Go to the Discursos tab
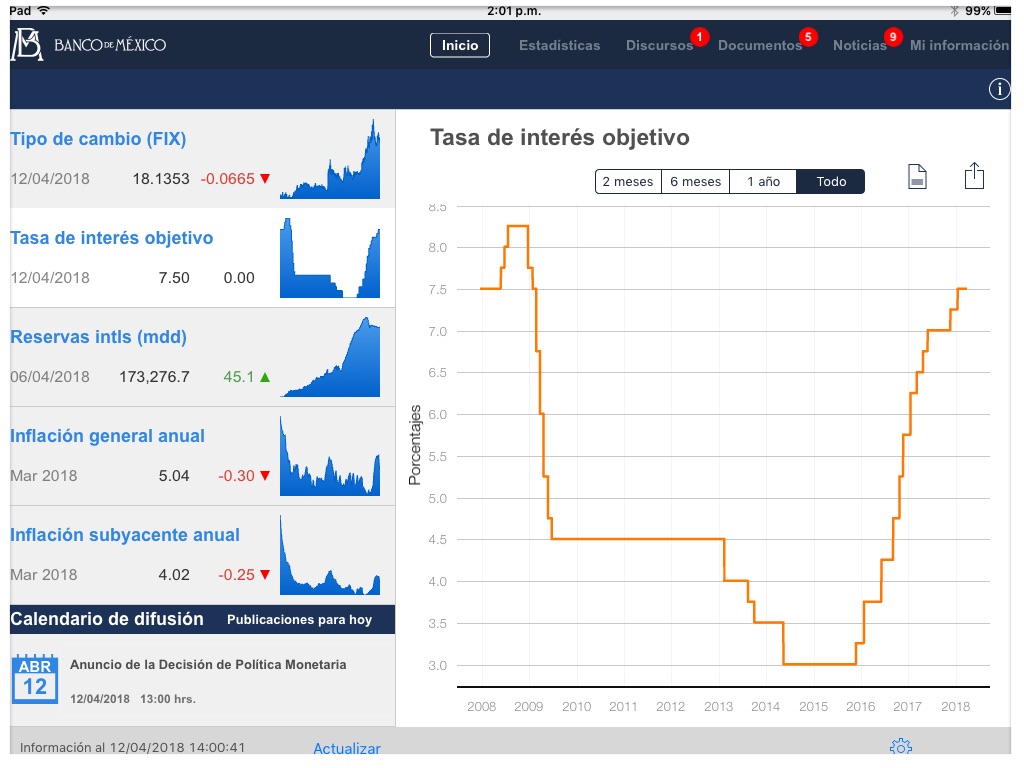1024x768 pixels. 659,45
